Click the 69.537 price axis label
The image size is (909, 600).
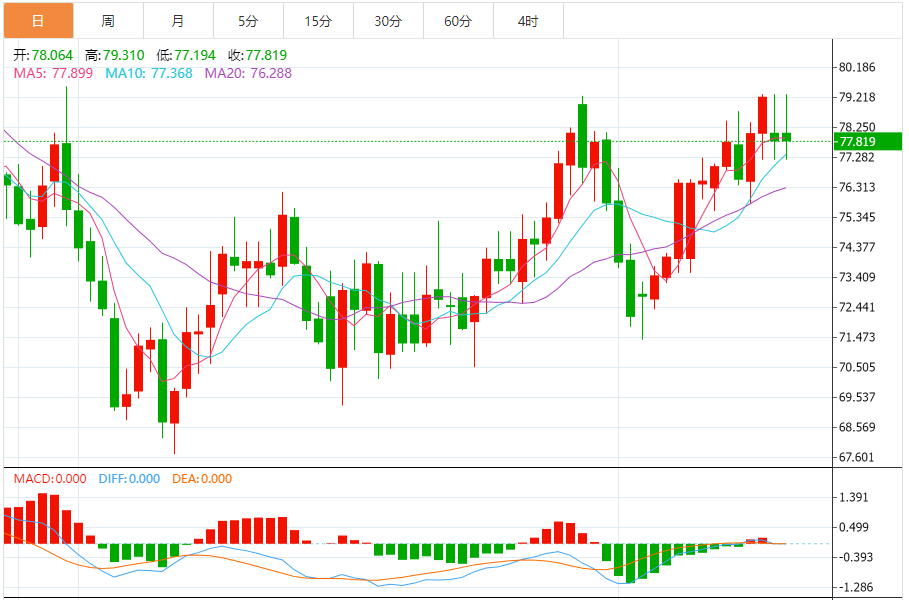coord(857,397)
